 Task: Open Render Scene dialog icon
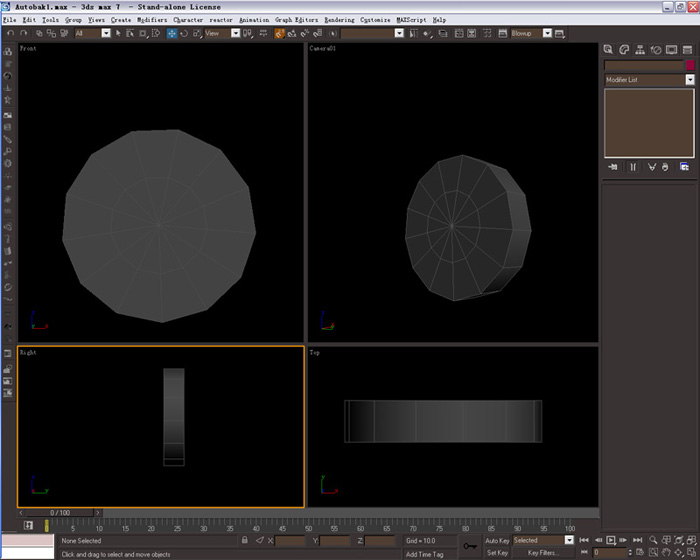pos(503,33)
